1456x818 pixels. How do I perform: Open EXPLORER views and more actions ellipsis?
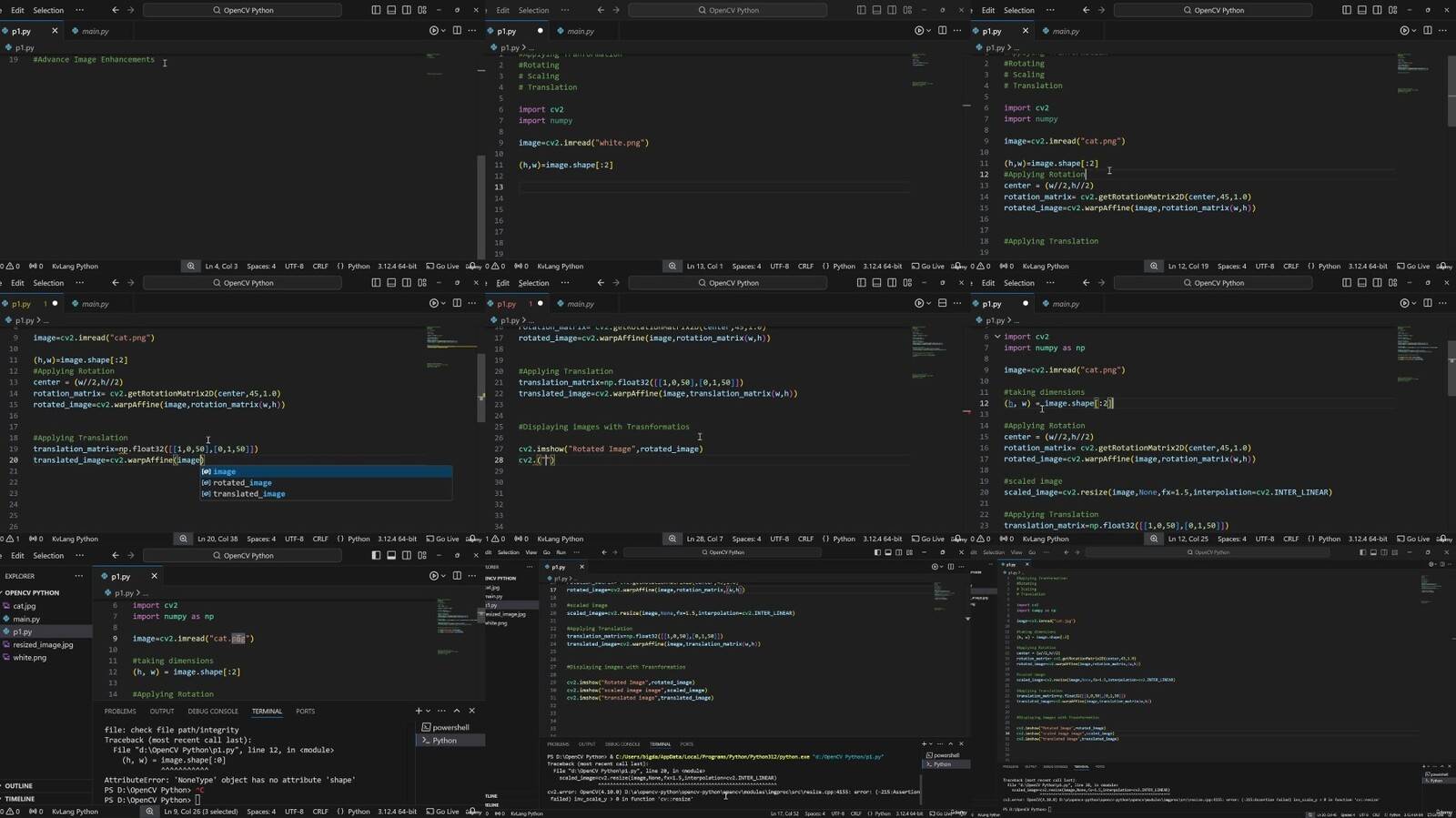coord(78,576)
